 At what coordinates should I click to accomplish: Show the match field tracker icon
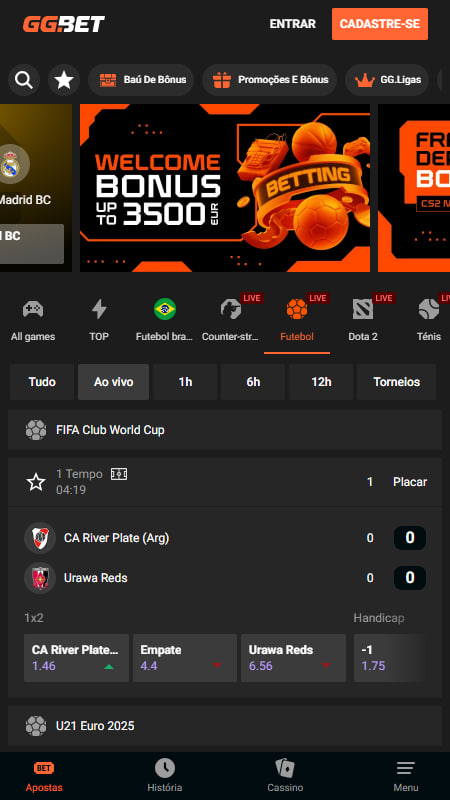click(x=119, y=474)
